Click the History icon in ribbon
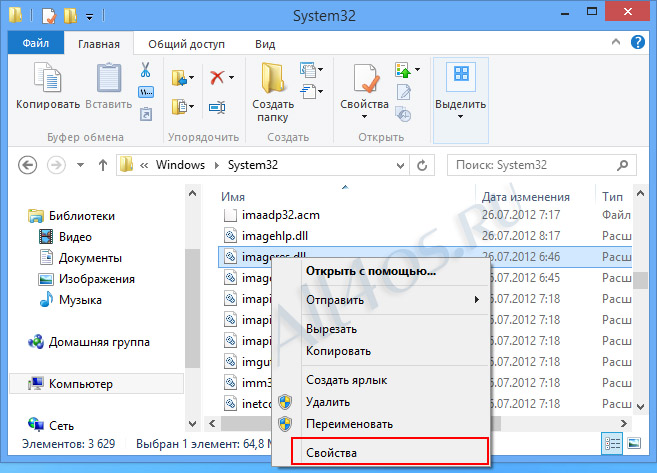The image size is (657, 473). coord(404,114)
